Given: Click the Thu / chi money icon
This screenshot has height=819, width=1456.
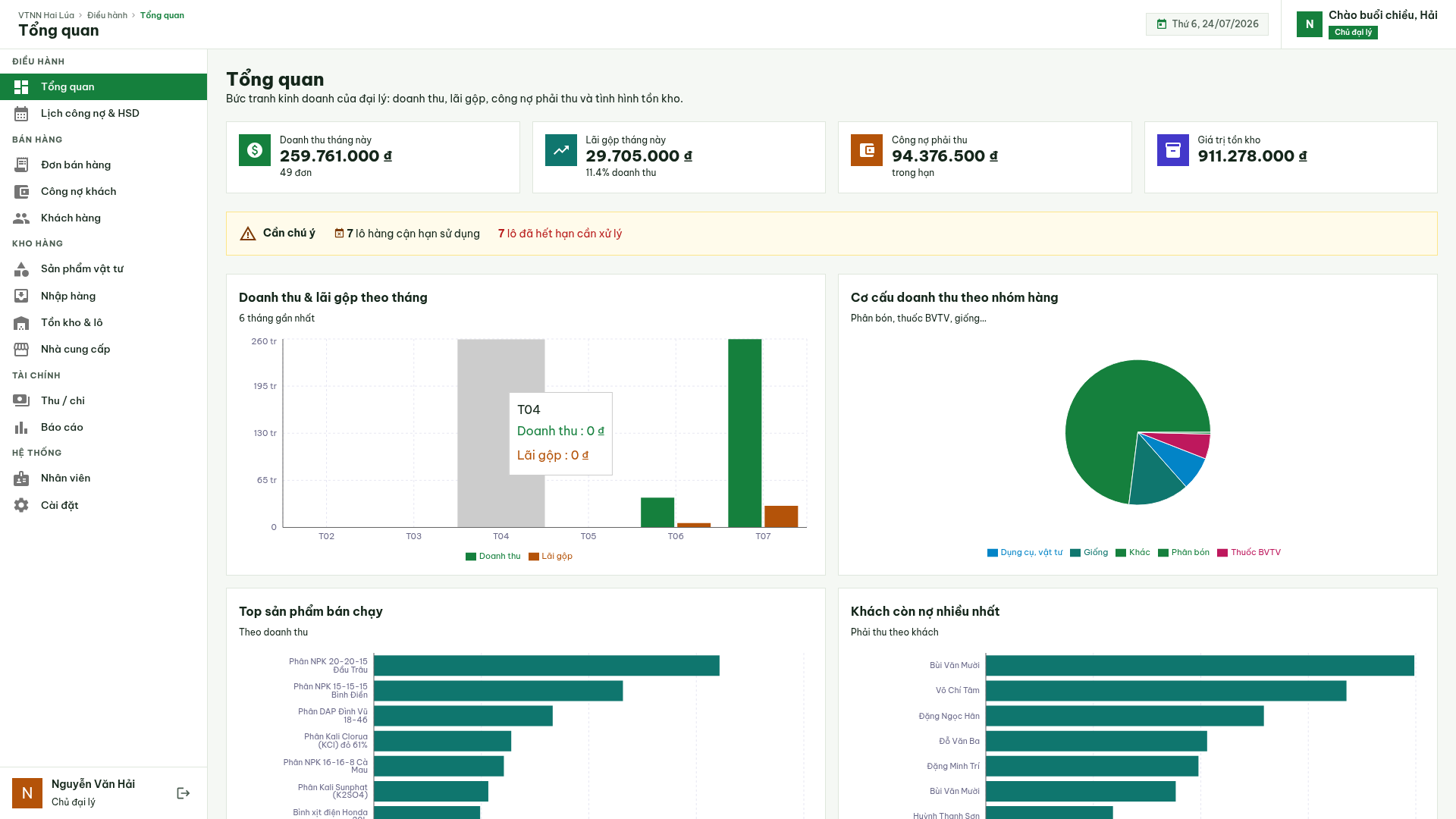Looking at the screenshot, I should pos(21,400).
